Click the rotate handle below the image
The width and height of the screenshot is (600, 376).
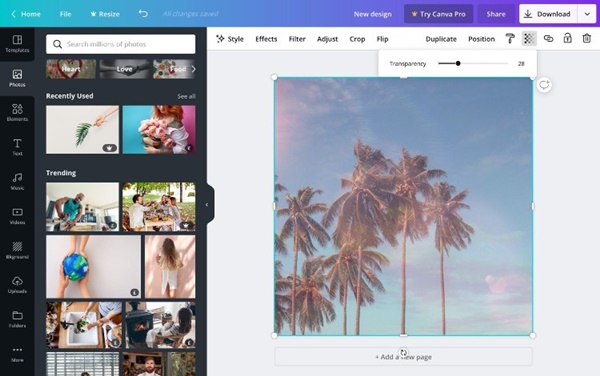click(403, 352)
